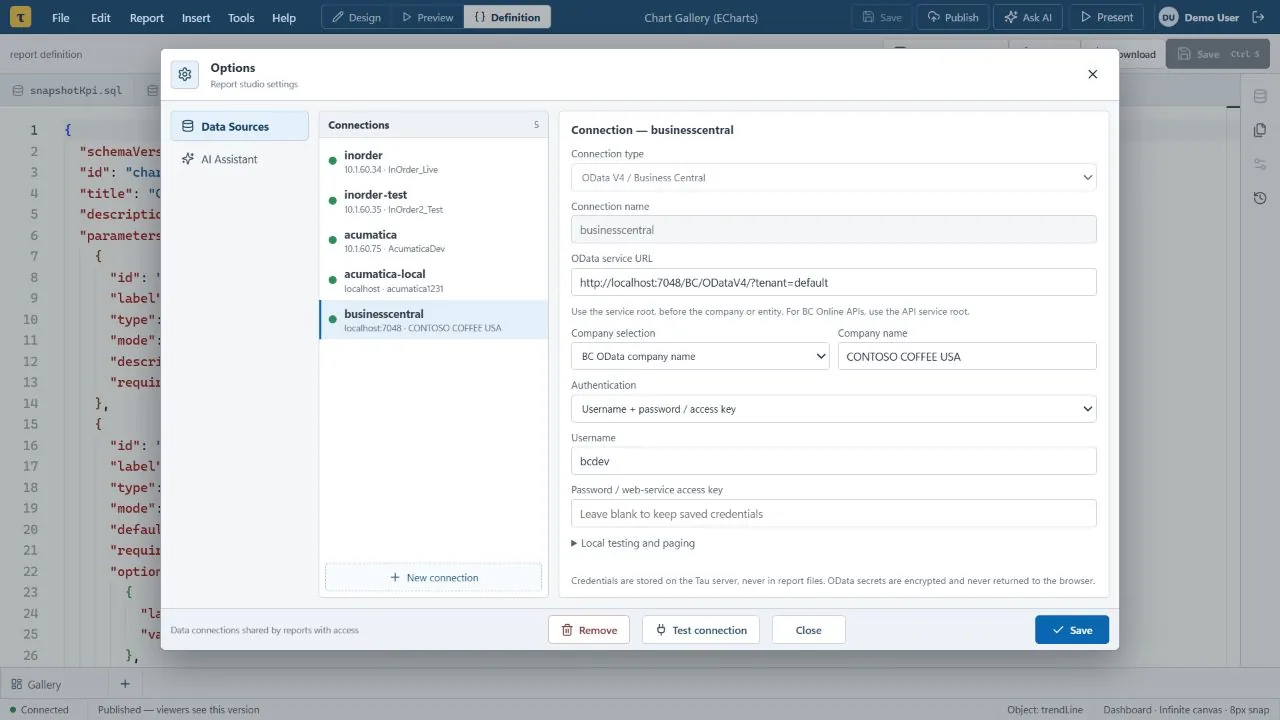Open the Report menu
This screenshot has width=1280, height=720.
147,17
